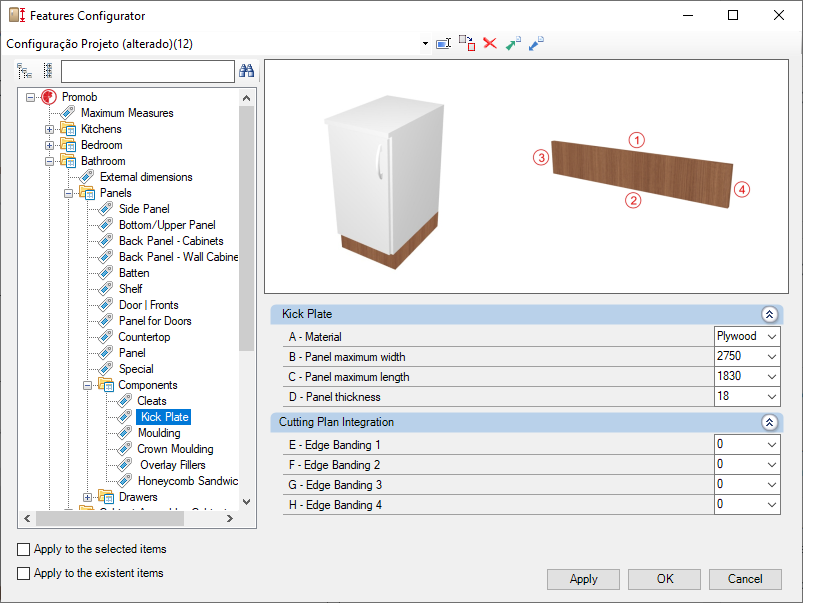Collapse the Panels tree node
The image size is (813, 605).
(x=68, y=193)
